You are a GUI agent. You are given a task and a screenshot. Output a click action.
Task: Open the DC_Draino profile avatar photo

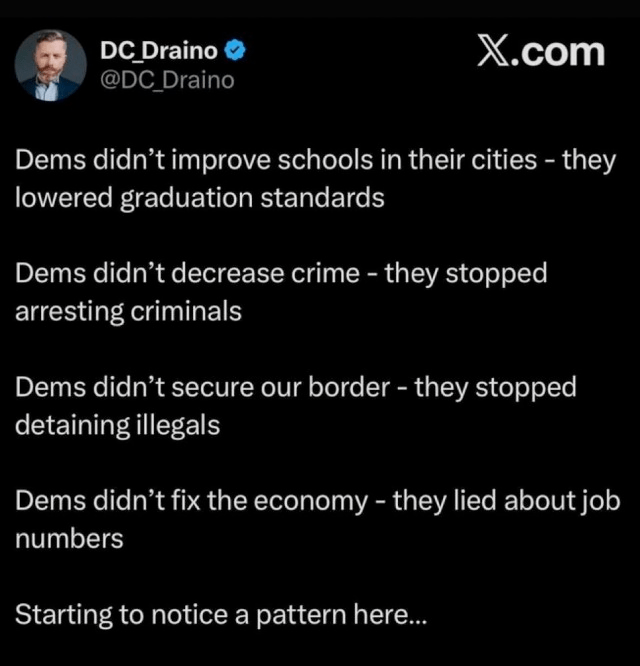pos(51,65)
